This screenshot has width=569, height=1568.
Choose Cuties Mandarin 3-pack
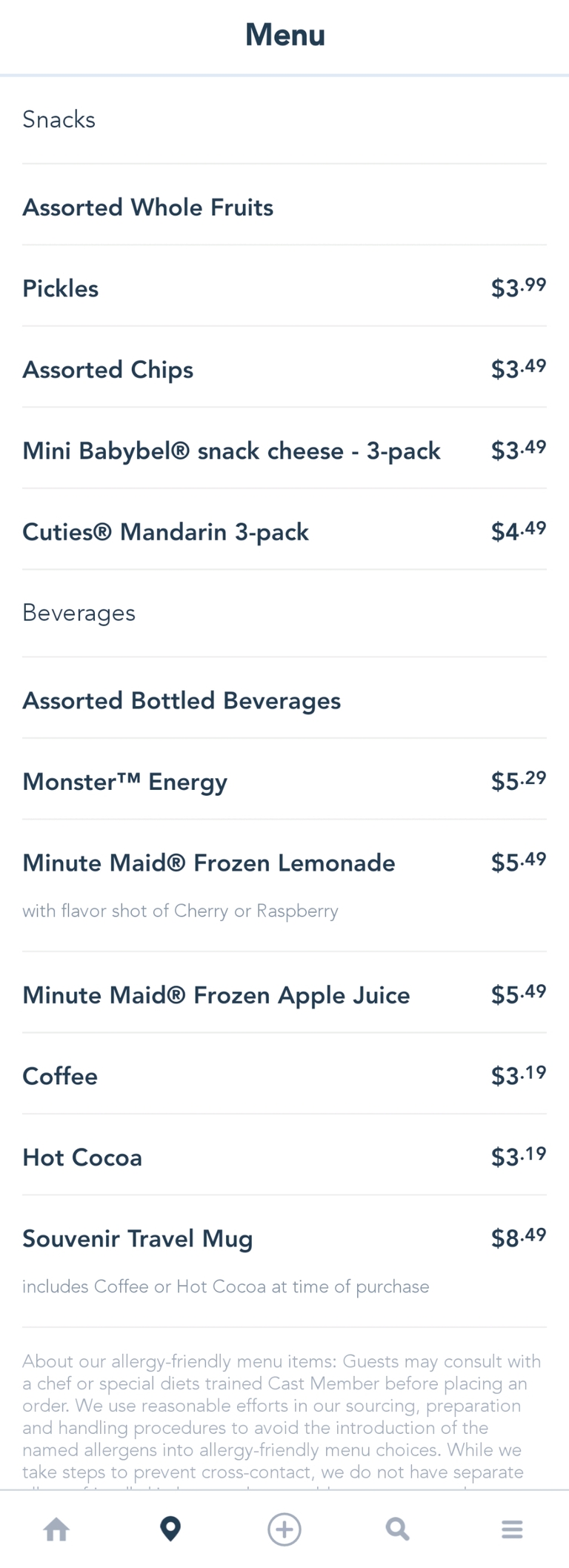click(165, 532)
